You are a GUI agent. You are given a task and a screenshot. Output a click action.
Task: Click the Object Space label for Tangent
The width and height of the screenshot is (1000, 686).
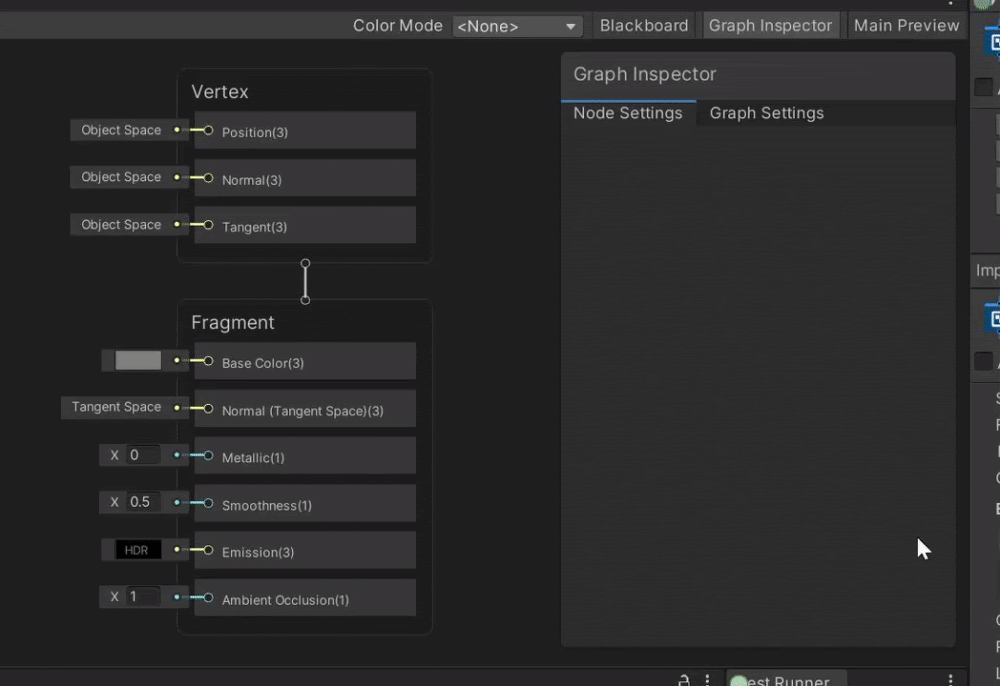[x=121, y=224]
